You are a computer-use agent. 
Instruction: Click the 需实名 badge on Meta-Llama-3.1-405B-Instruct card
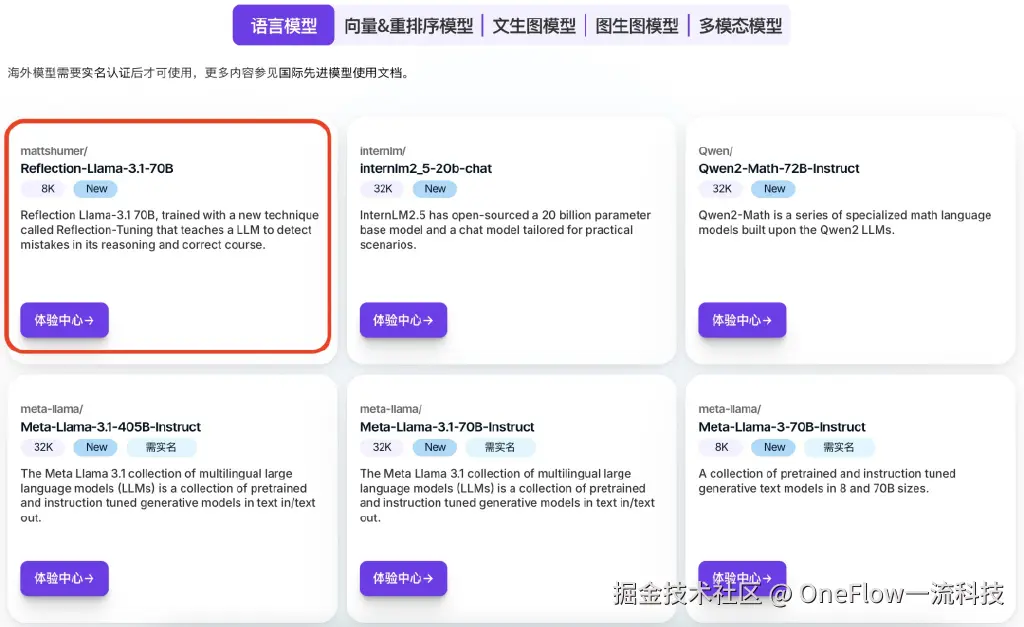pos(161,447)
